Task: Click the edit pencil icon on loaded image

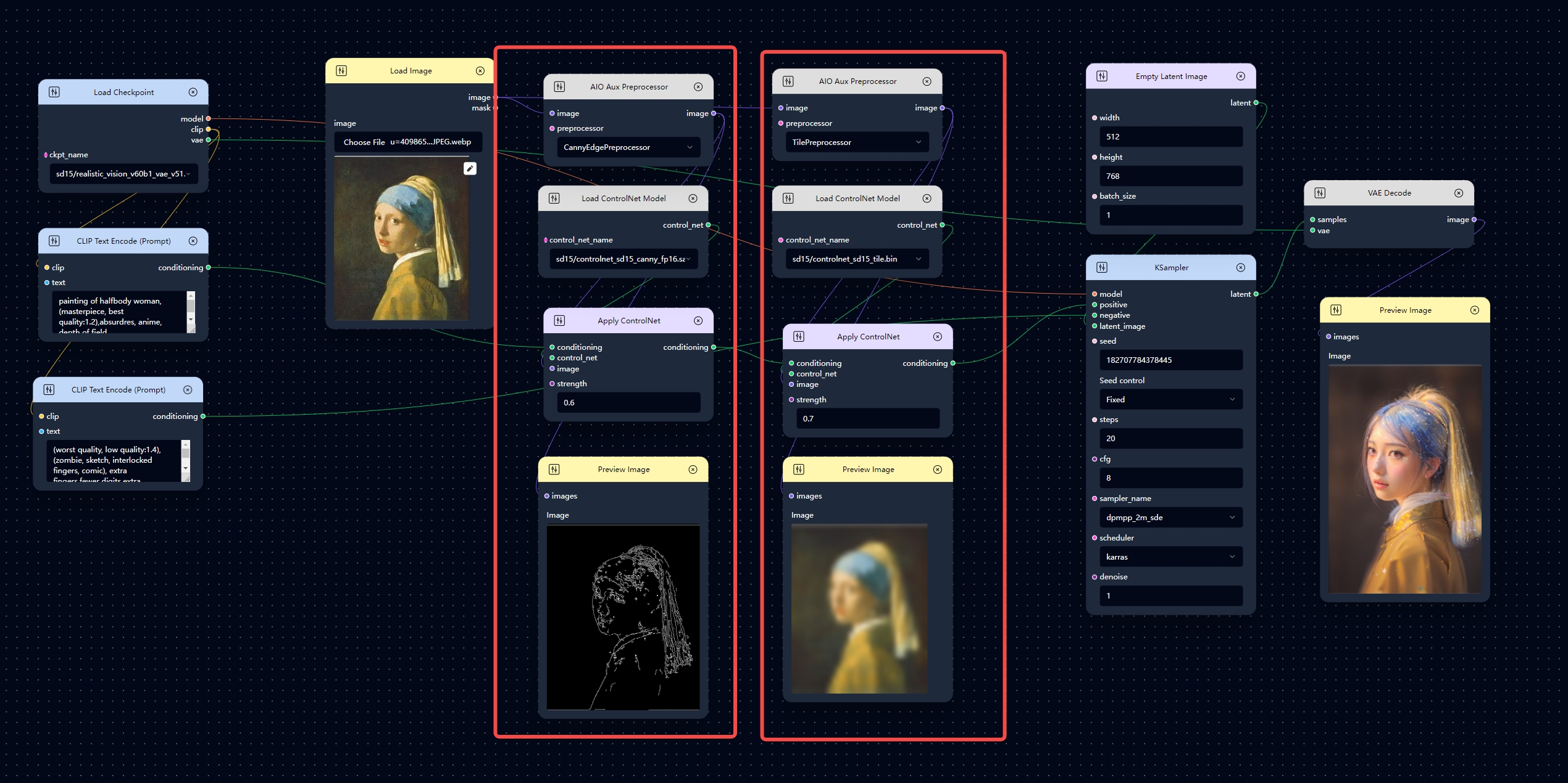Action: click(x=470, y=168)
